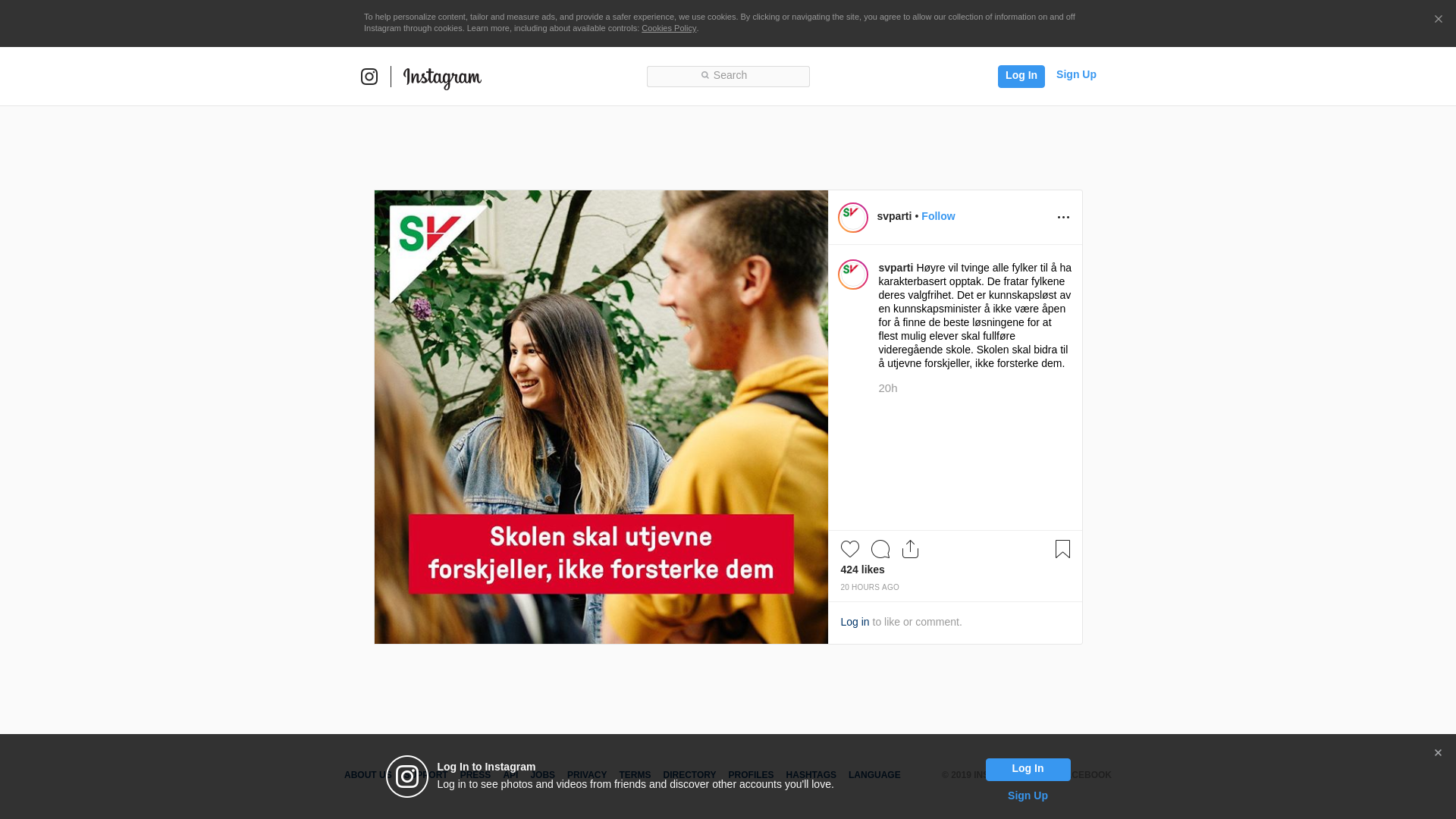Image resolution: width=1456 pixels, height=819 pixels.
Task: Open svparti profile avatar in post header
Action: (853, 218)
